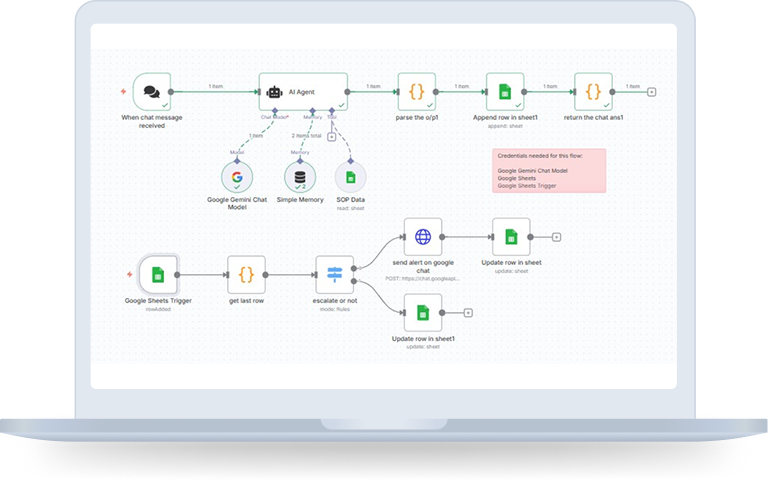The width and height of the screenshot is (768, 484).
Task: Click the 'parse the o/p1' code node
Action: click(x=416, y=91)
